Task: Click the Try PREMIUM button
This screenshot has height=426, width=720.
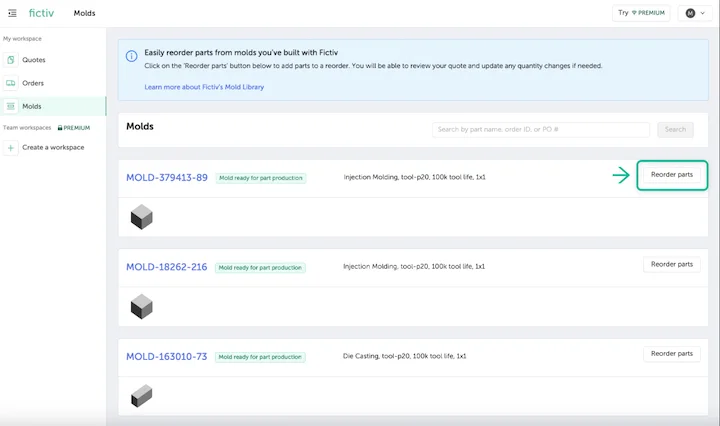Action: coord(641,13)
